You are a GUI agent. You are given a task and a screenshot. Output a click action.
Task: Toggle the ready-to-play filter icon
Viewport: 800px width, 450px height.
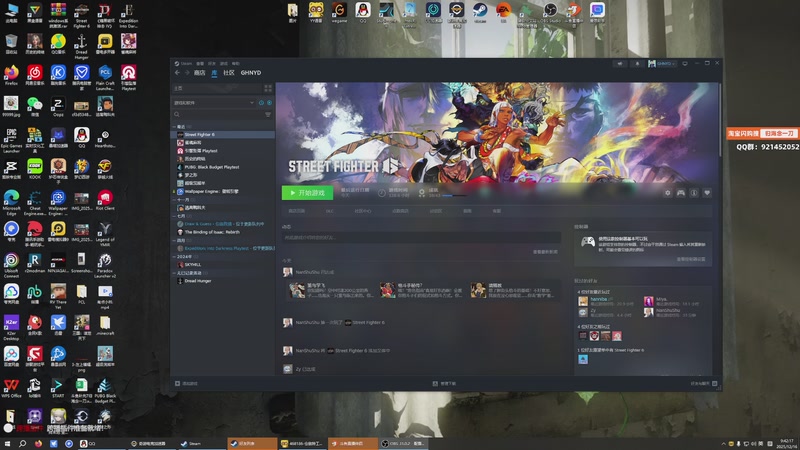tap(269, 103)
